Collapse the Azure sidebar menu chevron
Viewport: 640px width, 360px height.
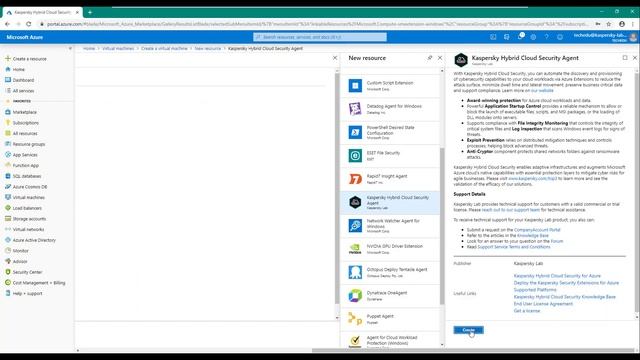(70, 49)
